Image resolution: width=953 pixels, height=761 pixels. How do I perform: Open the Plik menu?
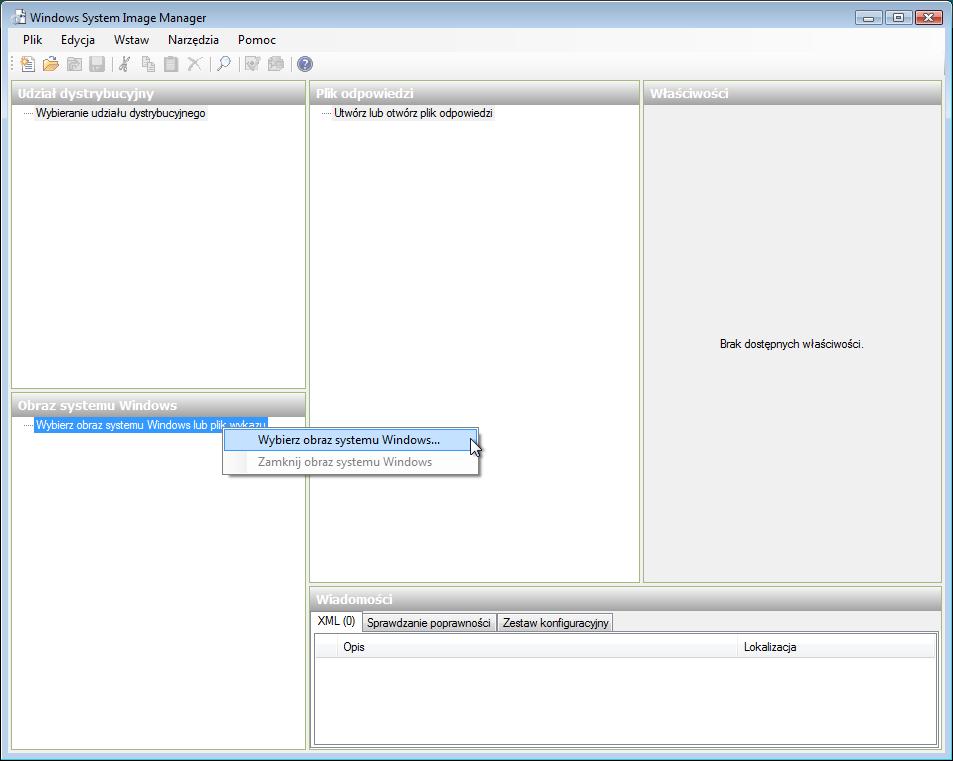pyautogui.click(x=32, y=40)
